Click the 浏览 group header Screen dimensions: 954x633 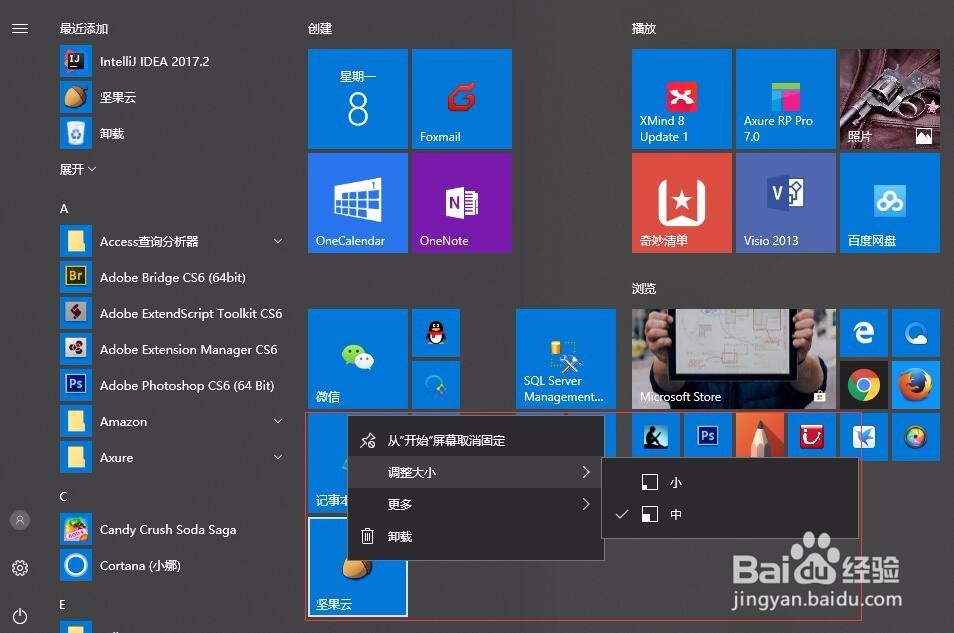point(644,289)
